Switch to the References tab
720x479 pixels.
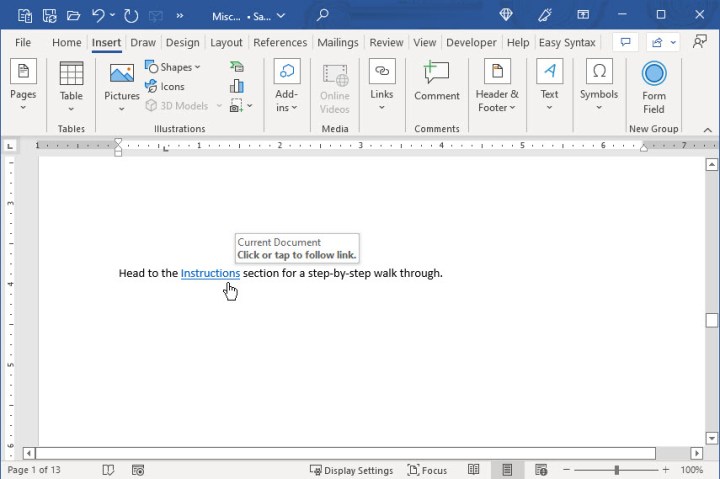point(280,43)
